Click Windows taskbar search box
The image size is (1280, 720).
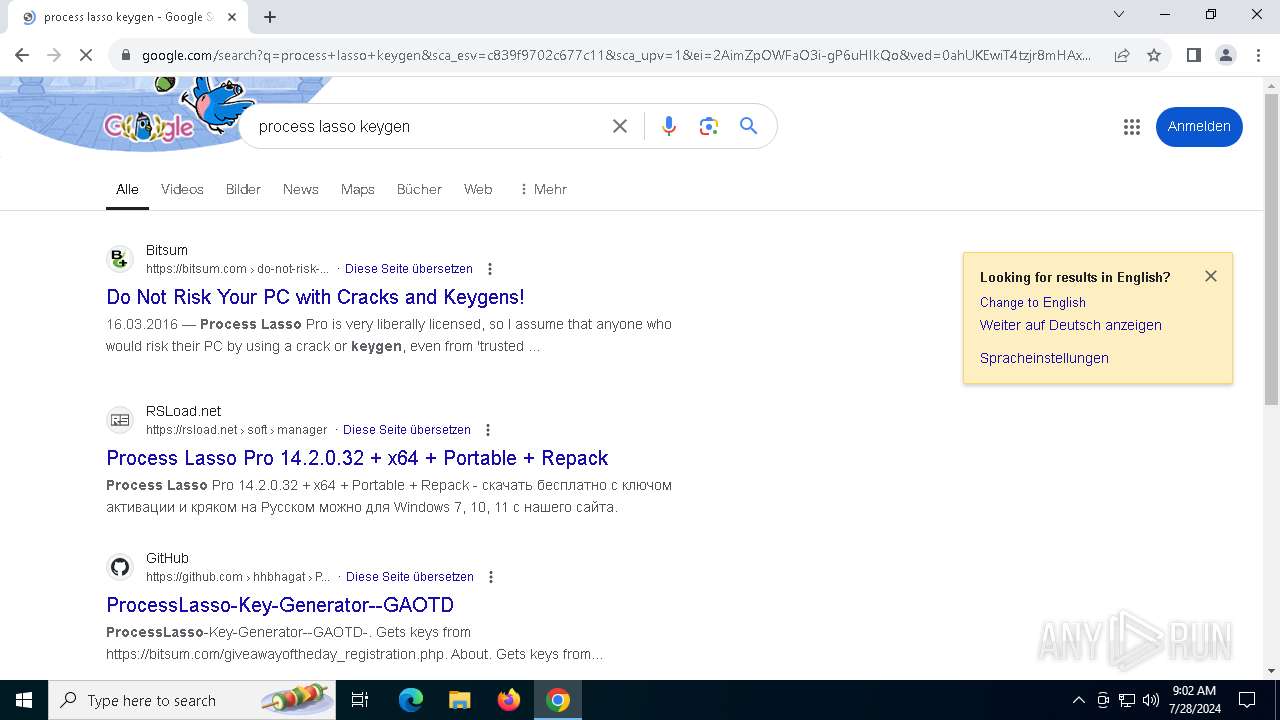pos(192,700)
